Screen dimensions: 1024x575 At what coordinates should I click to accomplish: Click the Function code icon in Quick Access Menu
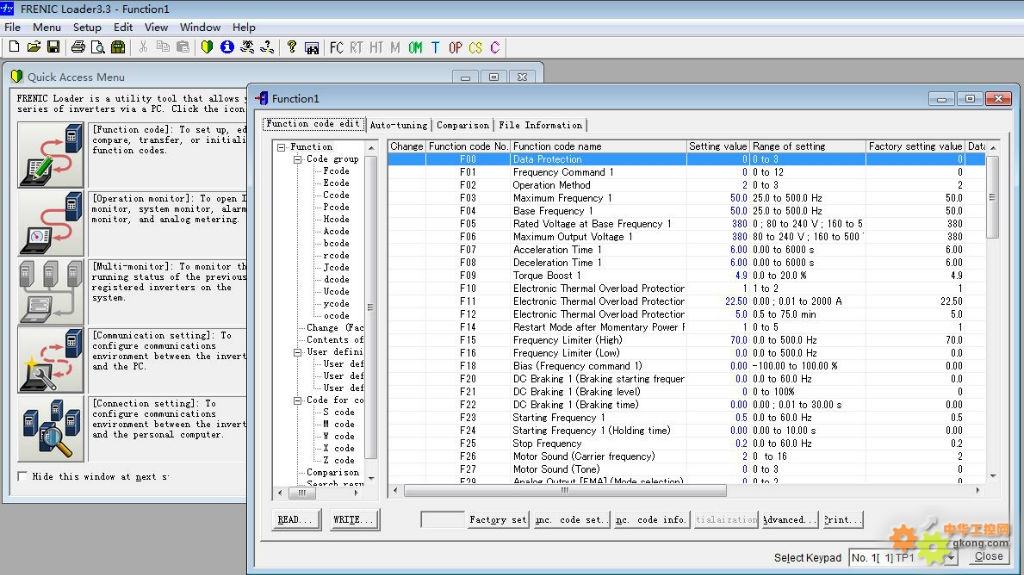point(51,155)
